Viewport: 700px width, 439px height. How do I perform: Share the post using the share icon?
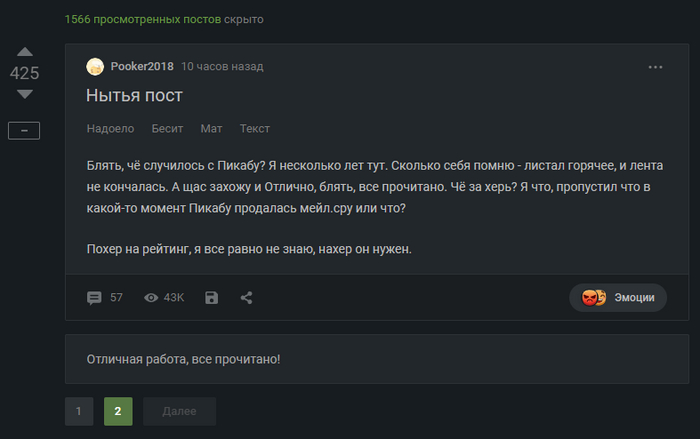click(x=246, y=297)
